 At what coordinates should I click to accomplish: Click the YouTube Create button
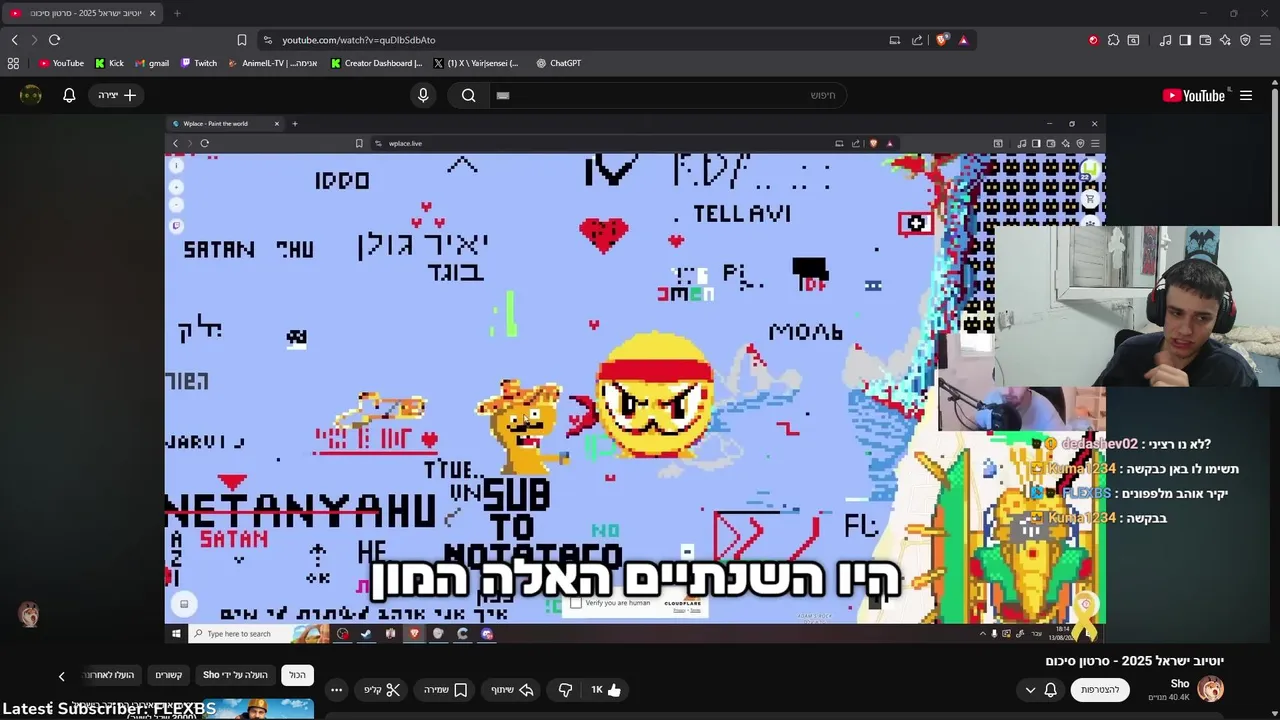[117, 95]
